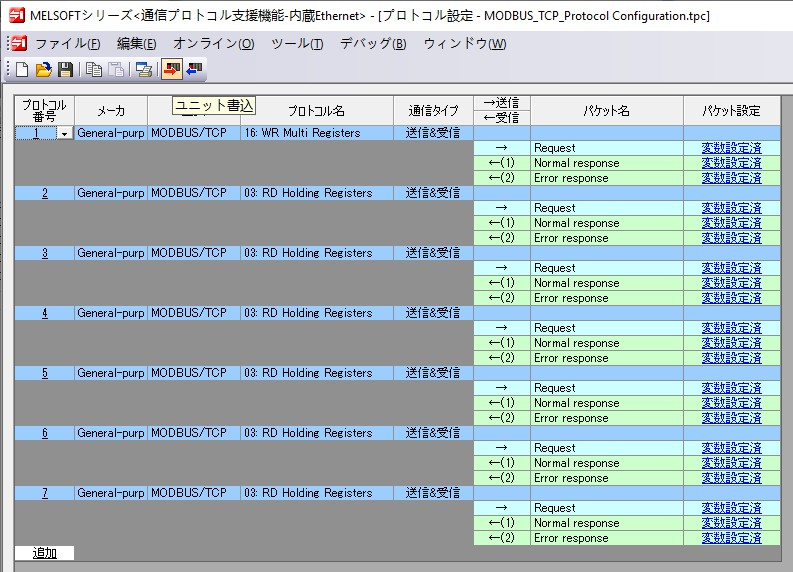Select protocol number 4 link

[45, 313]
